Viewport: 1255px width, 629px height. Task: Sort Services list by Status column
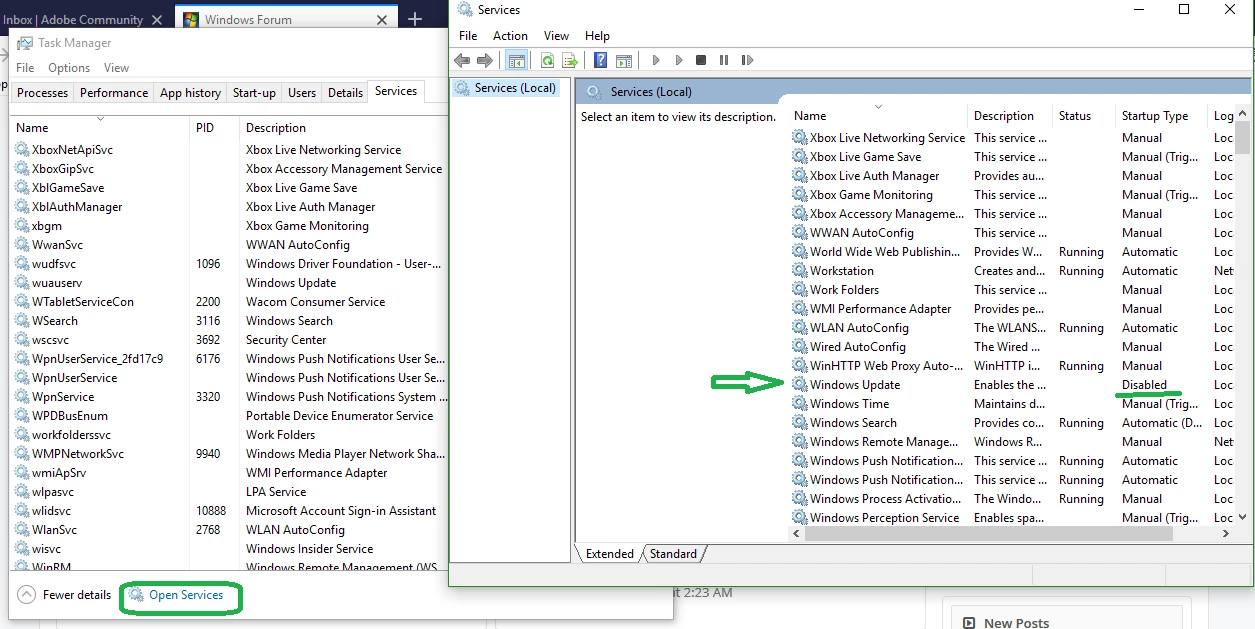[x=1084, y=116]
